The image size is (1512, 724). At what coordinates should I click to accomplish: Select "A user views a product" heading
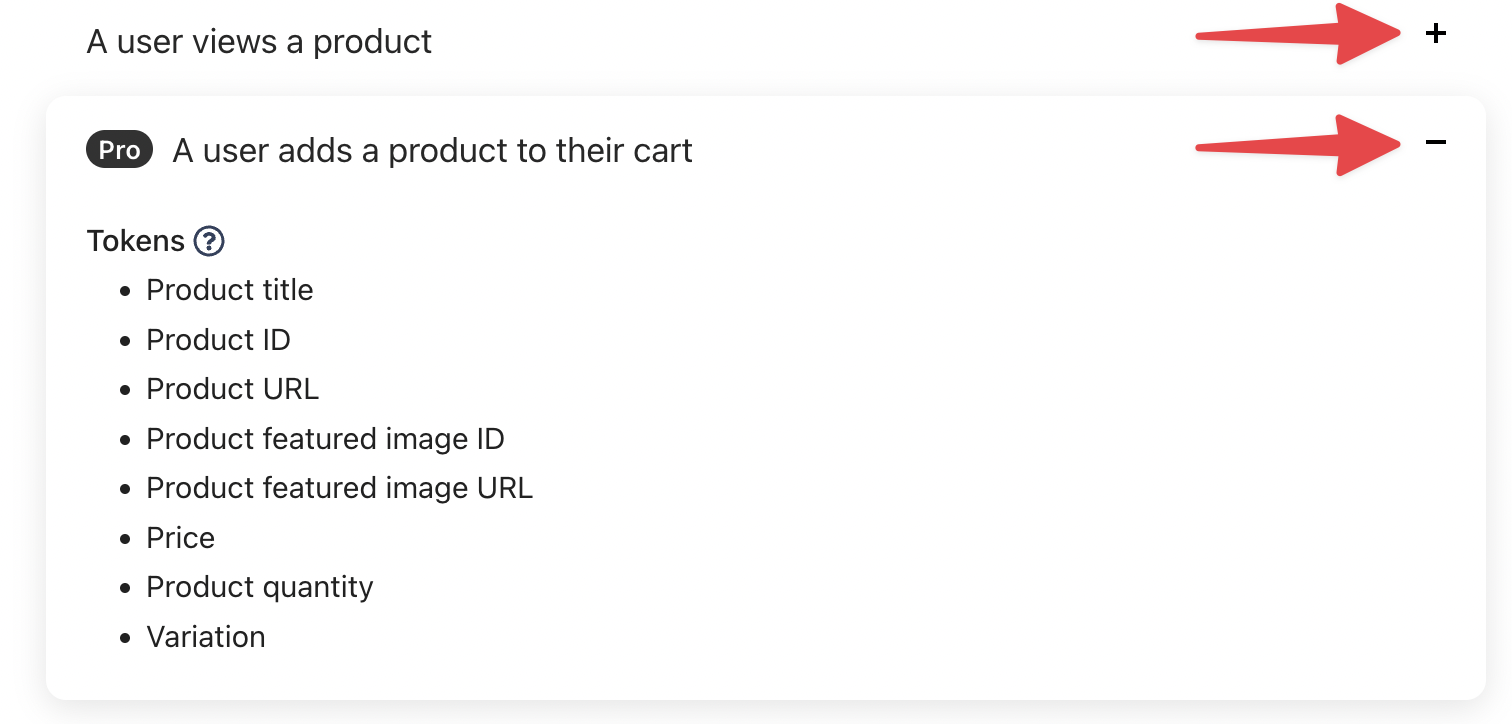tap(259, 42)
